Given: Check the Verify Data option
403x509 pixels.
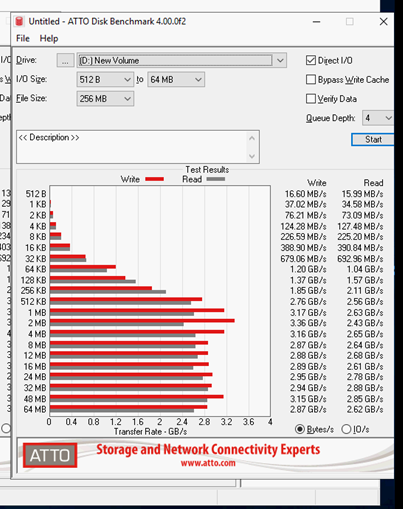Looking at the screenshot, I should pyautogui.click(x=311, y=99).
